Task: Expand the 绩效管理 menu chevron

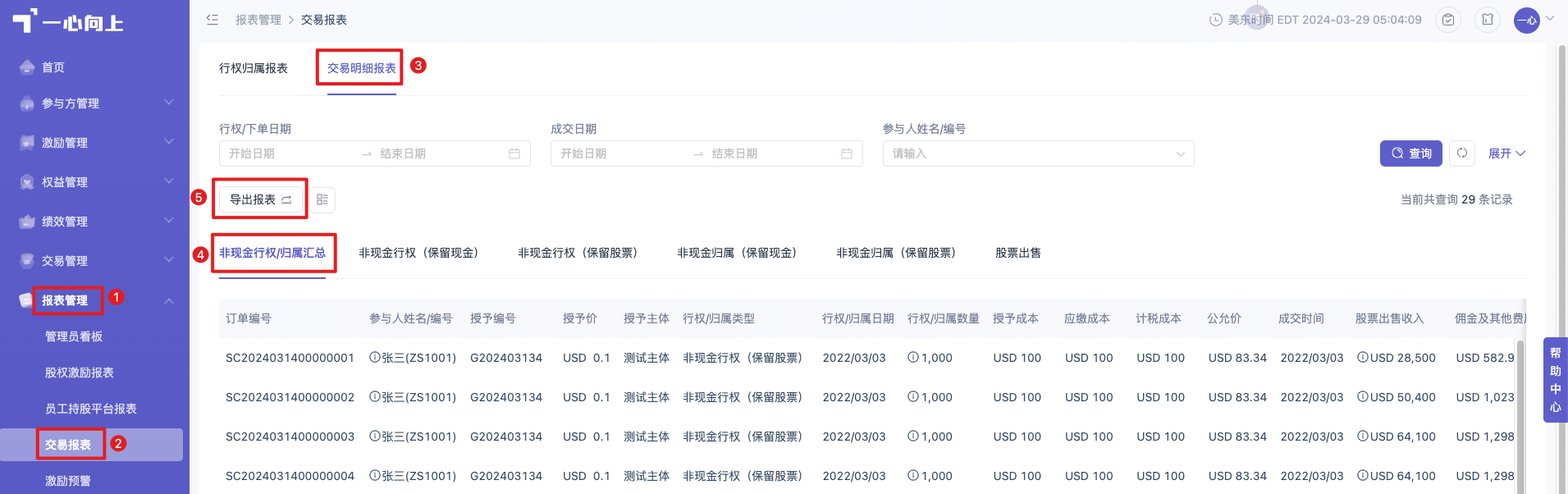Action: click(x=169, y=221)
